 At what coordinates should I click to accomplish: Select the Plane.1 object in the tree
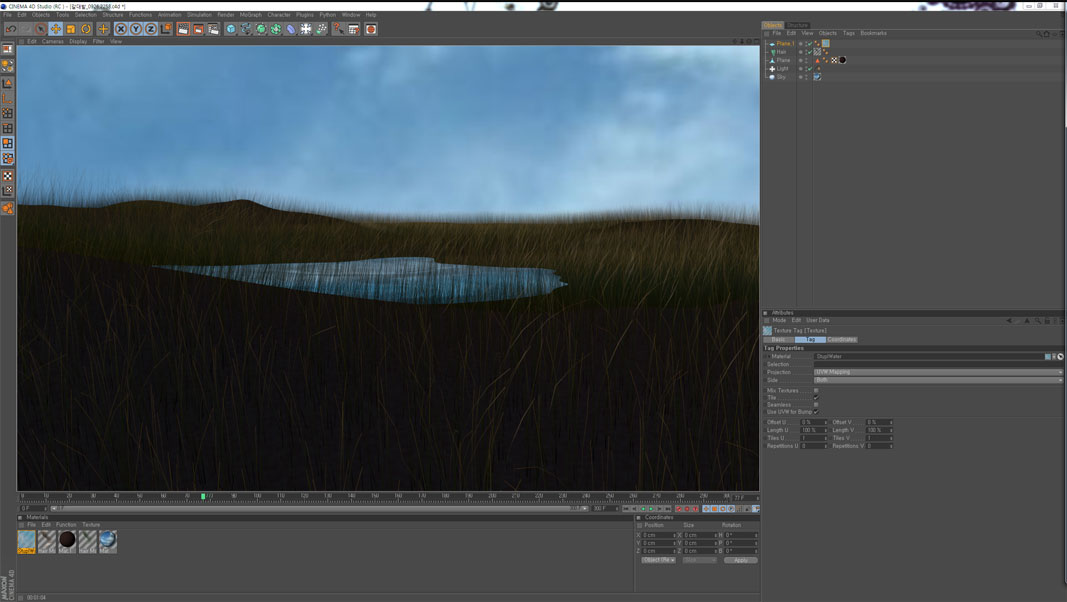point(785,44)
